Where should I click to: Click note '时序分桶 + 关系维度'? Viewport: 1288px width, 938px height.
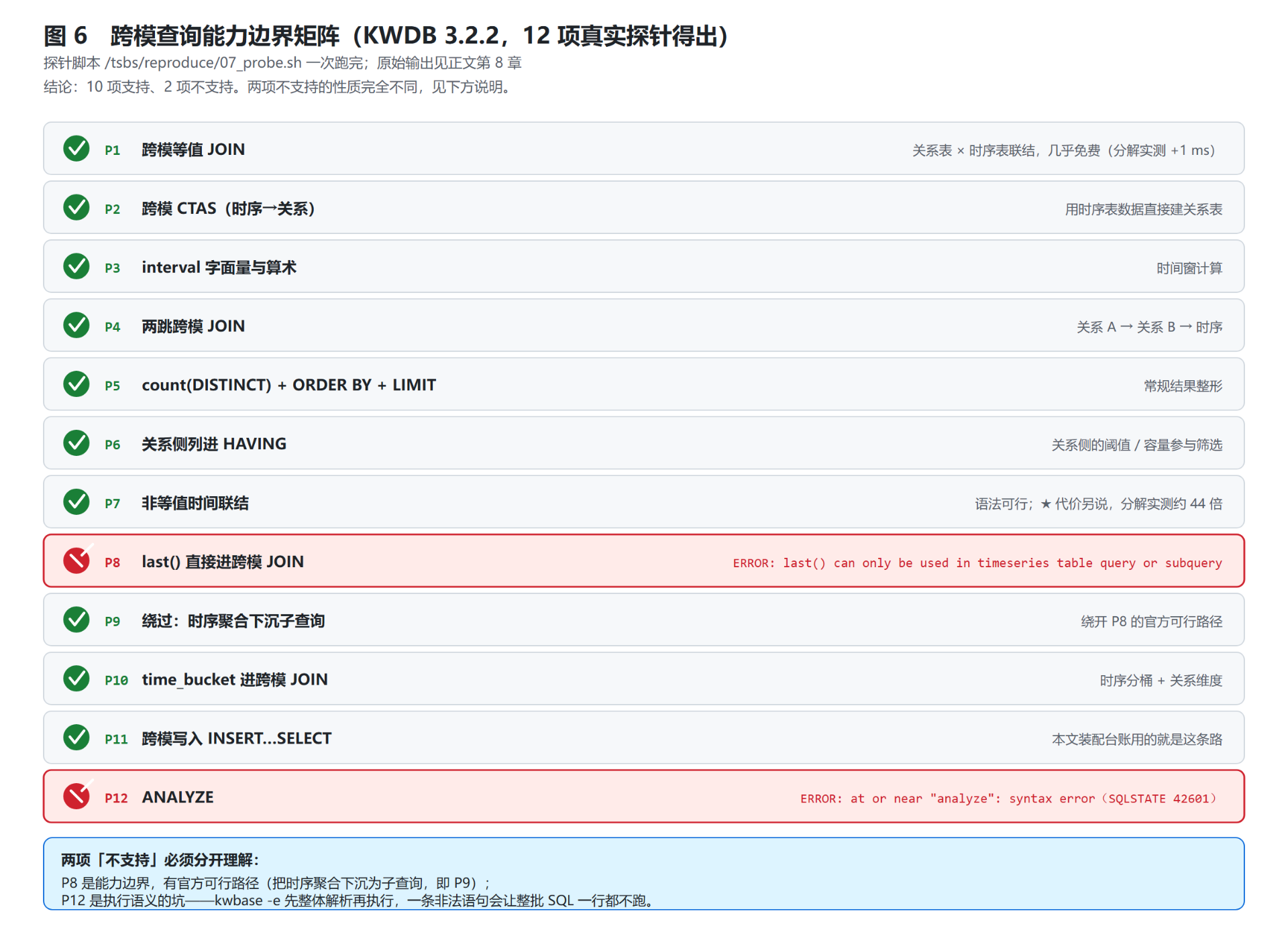tap(1161, 681)
